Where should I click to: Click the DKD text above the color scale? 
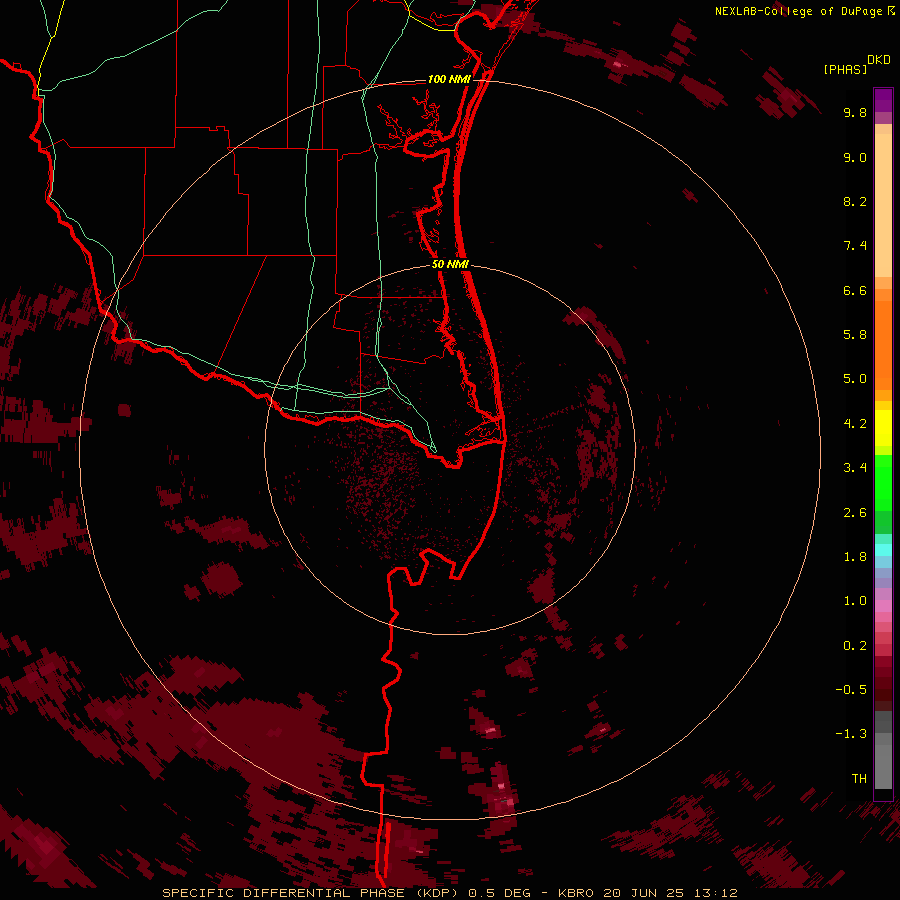click(x=879, y=60)
